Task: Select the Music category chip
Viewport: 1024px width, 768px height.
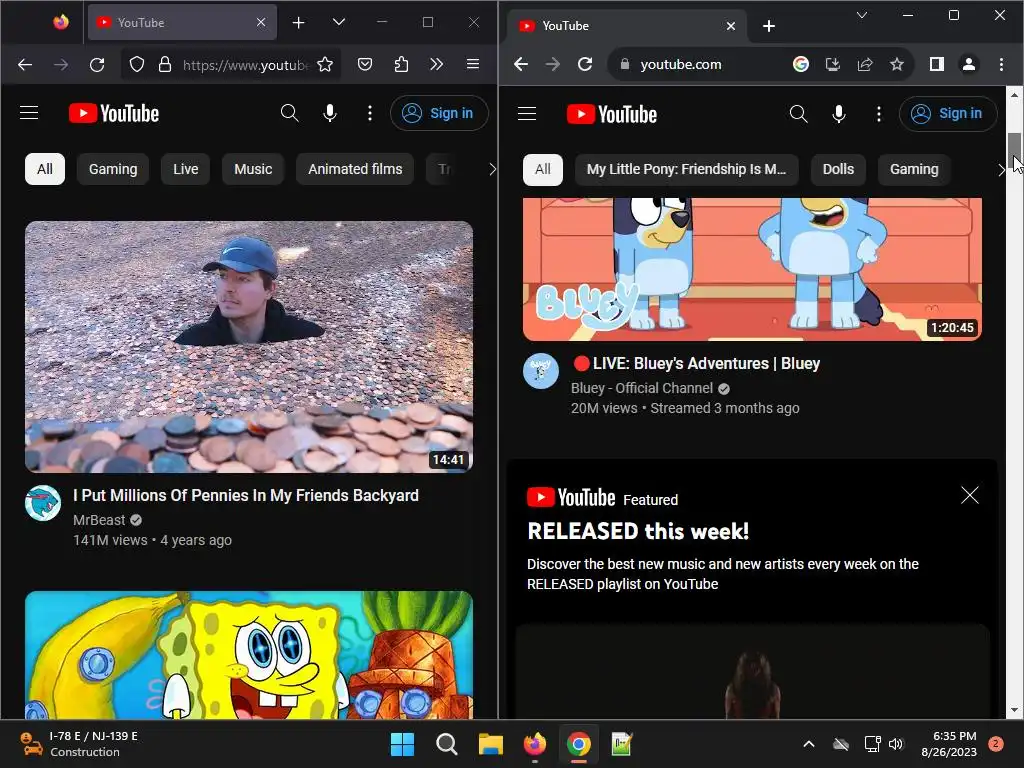Action: point(253,169)
